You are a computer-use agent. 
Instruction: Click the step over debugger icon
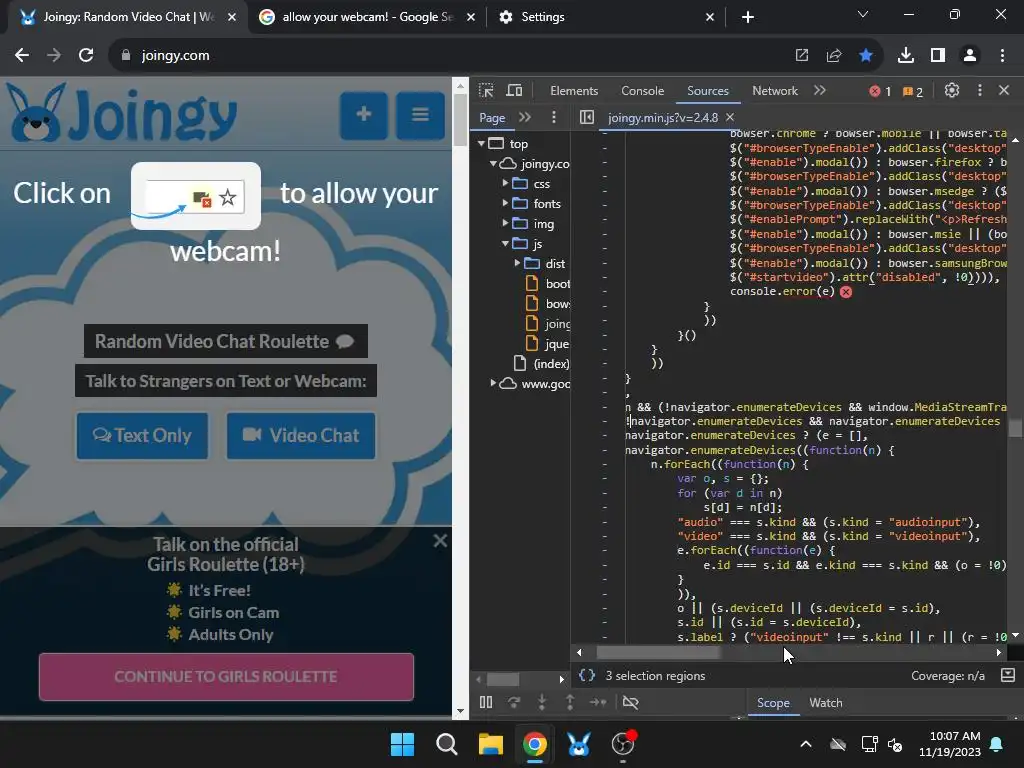[514, 703]
